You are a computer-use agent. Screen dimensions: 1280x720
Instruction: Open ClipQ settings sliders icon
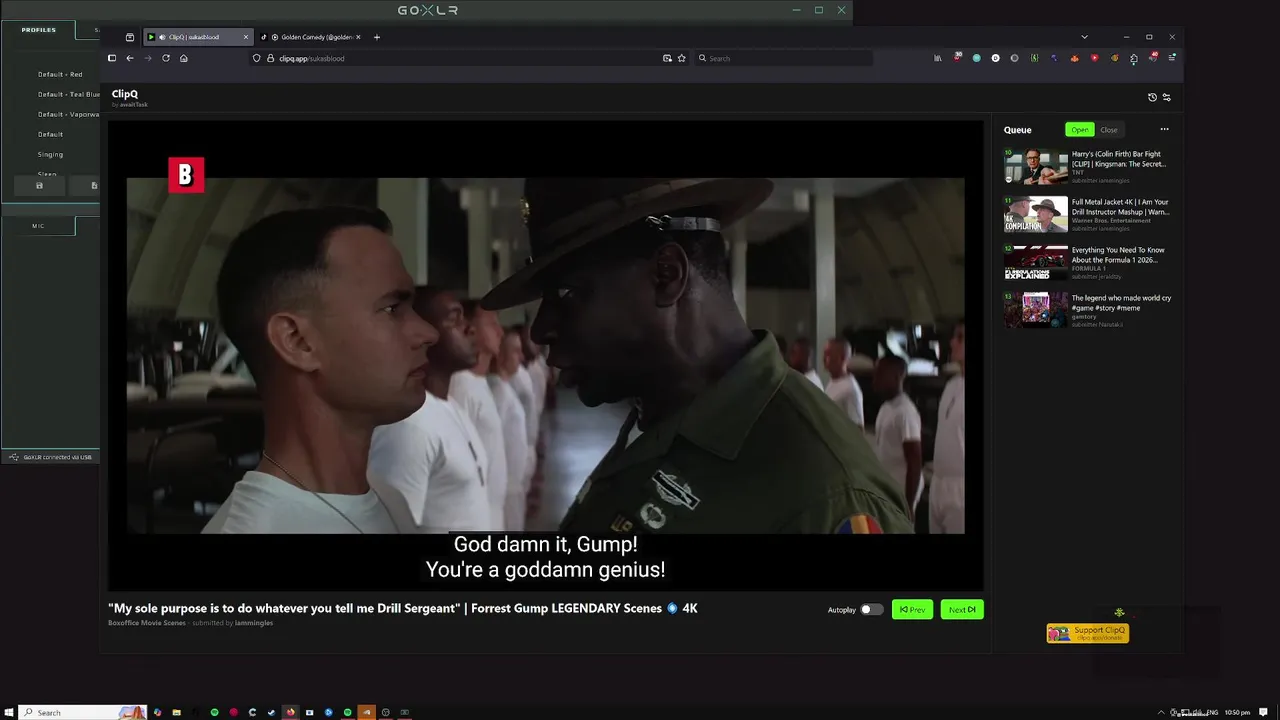pos(1166,97)
